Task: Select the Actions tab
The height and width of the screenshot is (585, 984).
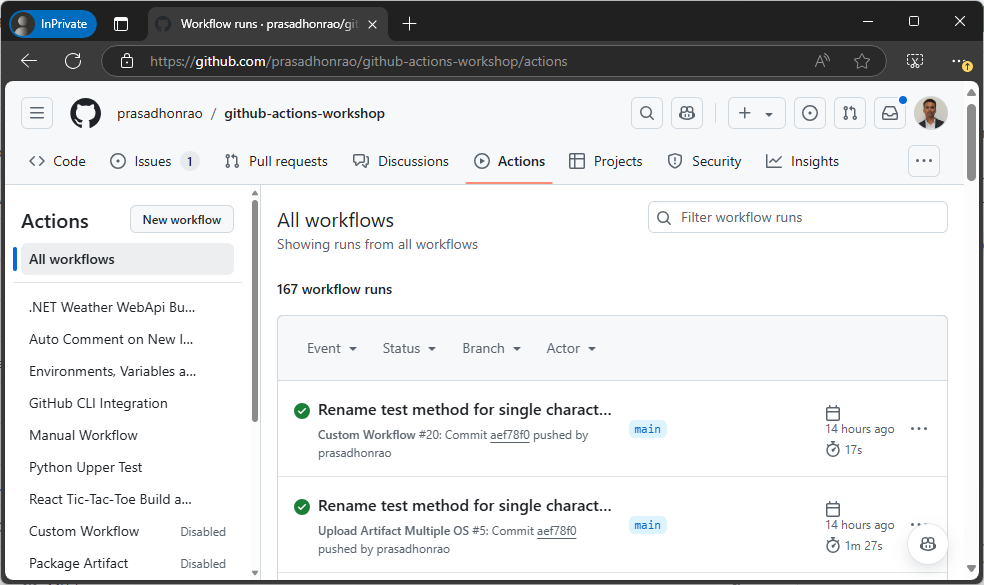Action: click(x=509, y=161)
